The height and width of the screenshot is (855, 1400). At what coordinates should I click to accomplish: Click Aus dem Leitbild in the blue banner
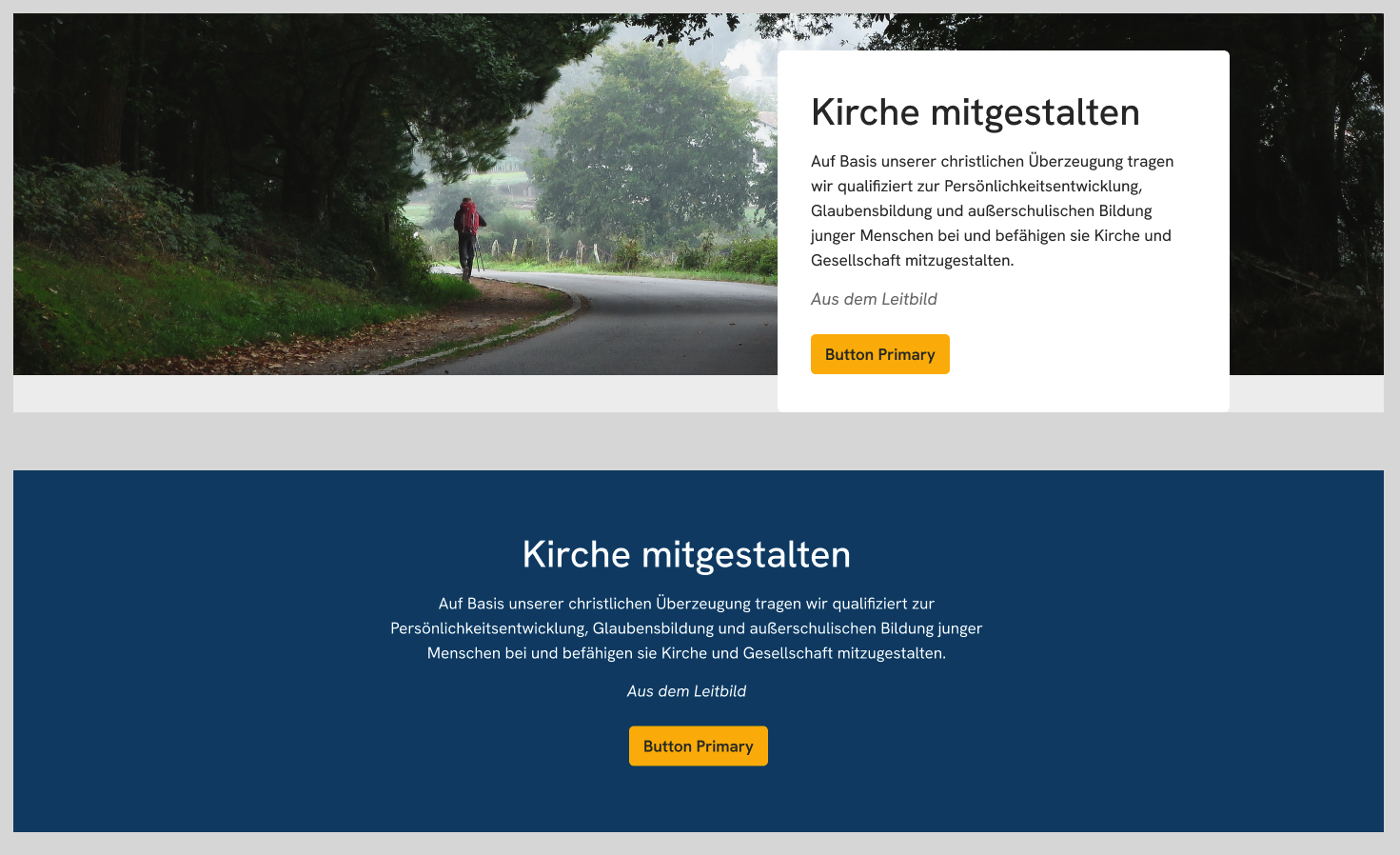point(686,691)
